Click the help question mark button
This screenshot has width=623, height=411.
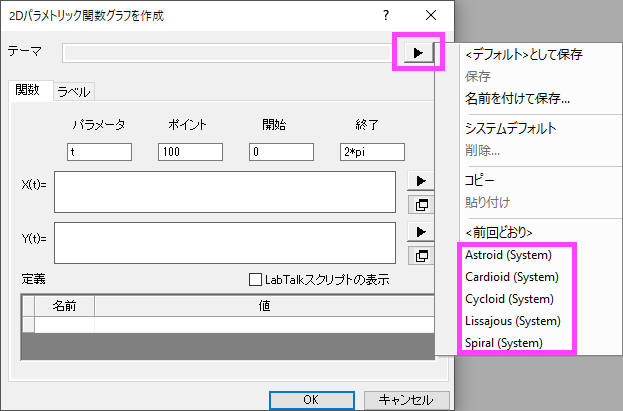pos(386,15)
